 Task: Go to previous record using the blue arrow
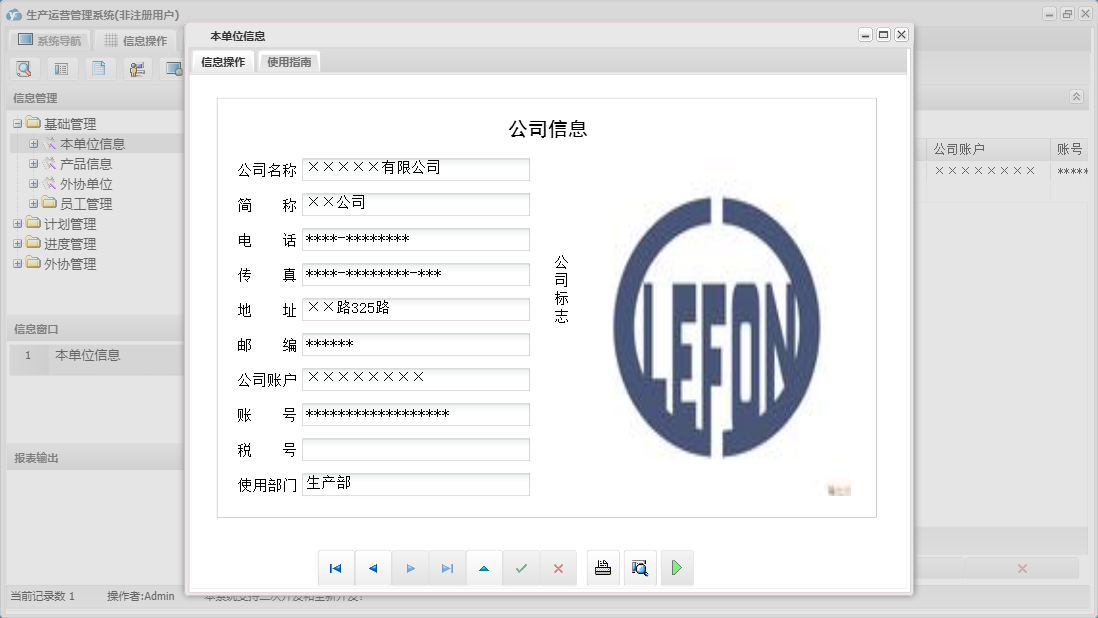372,567
